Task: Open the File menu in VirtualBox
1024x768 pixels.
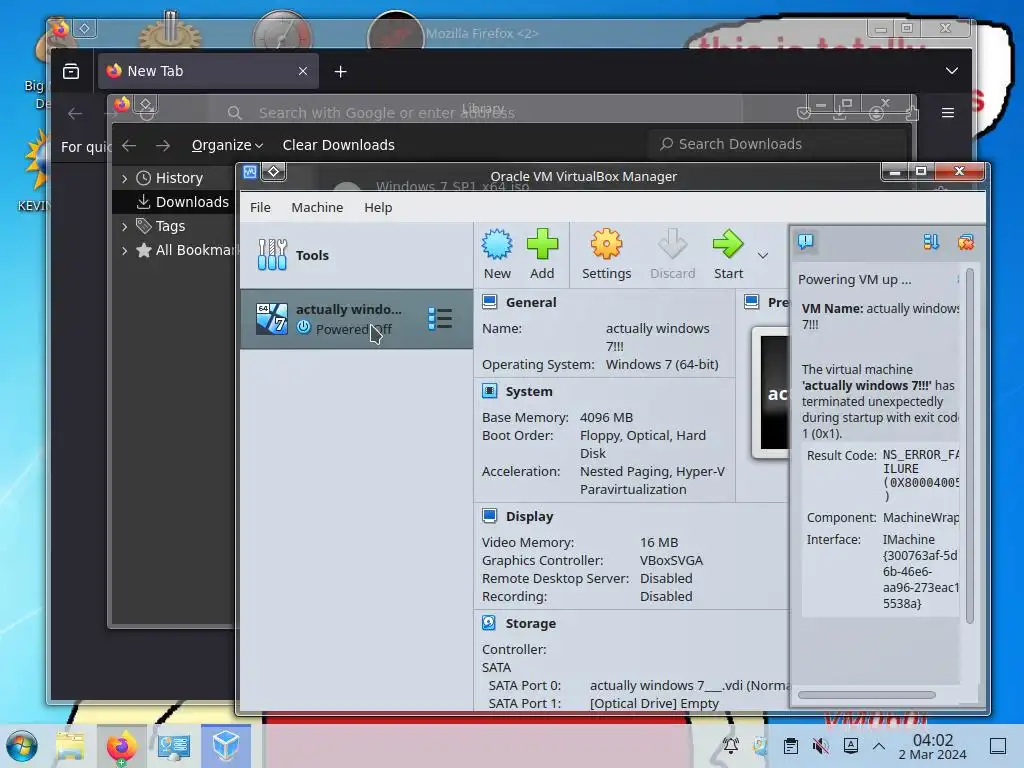Action: point(260,208)
